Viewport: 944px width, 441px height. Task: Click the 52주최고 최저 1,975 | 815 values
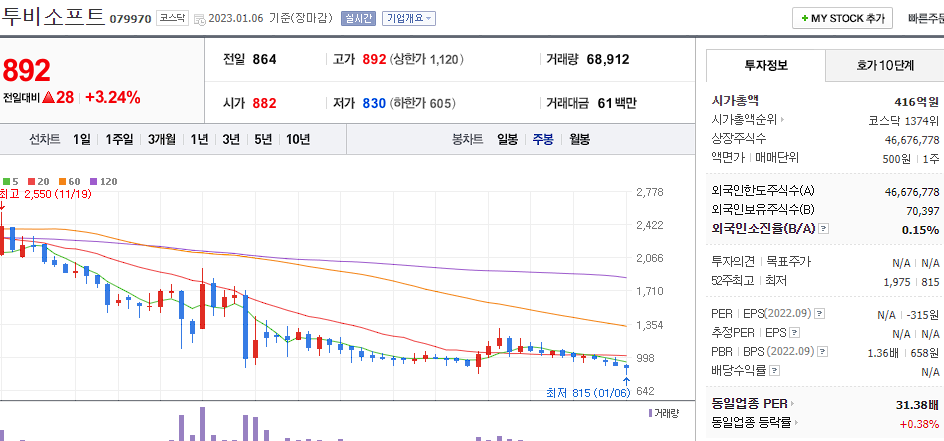pos(911,282)
